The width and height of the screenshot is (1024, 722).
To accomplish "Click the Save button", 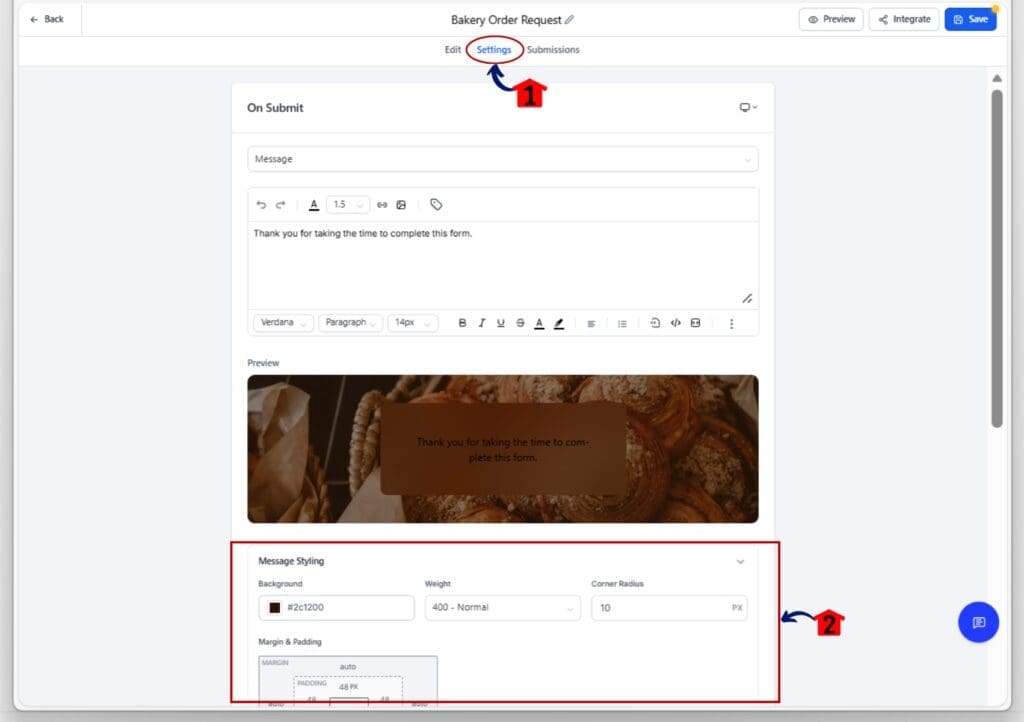I will point(969,18).
